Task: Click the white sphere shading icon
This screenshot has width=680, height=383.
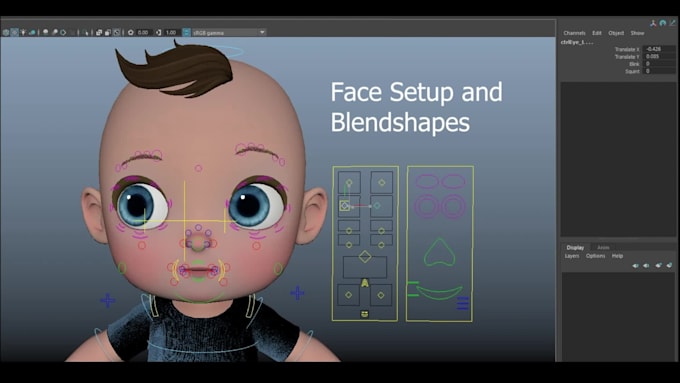Action: click(46, 33)
